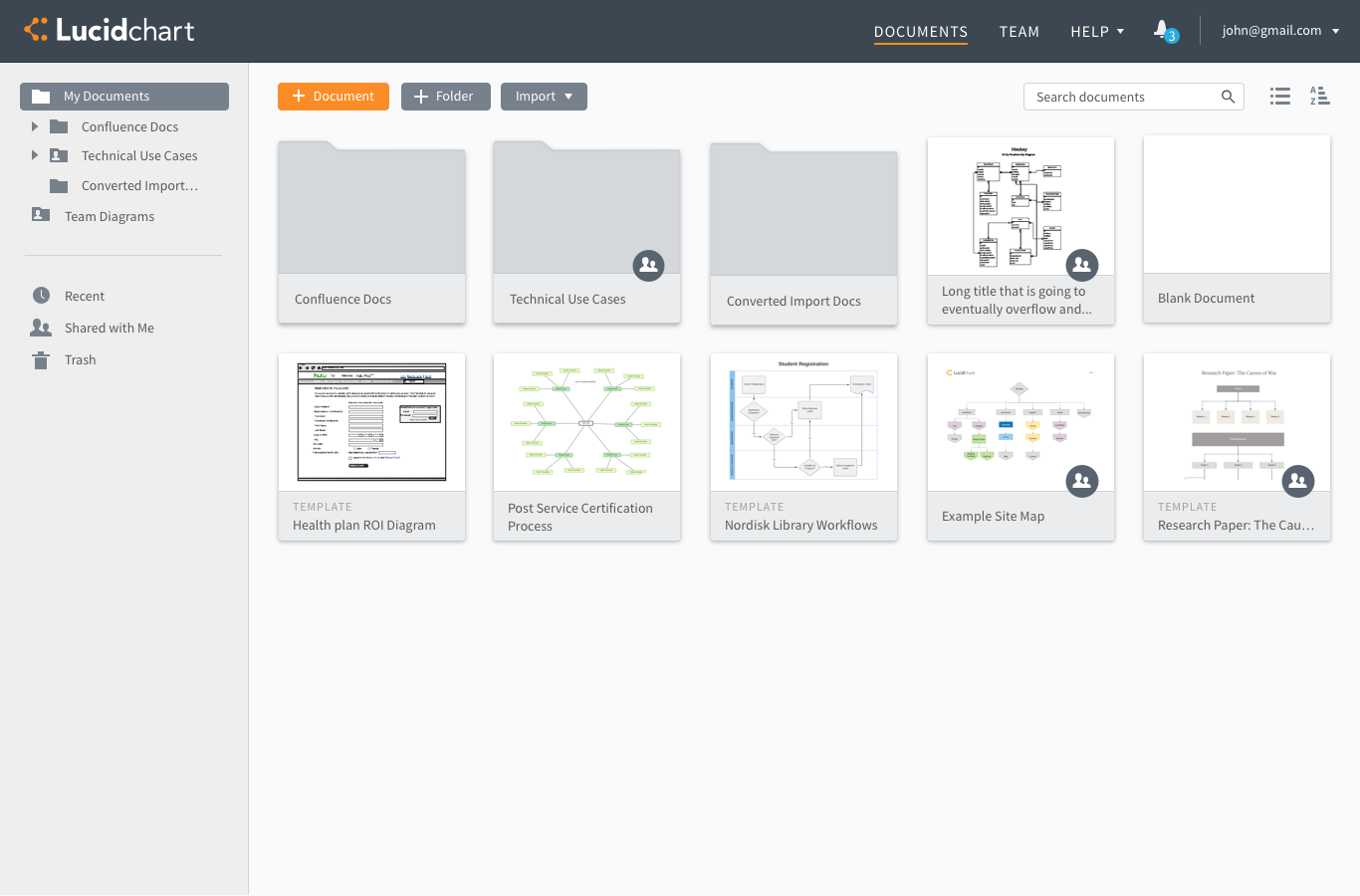Image resolution: width=1360 pixels, height=896 pixels.
Task: Click the My Documents folder icon
Action: pyautogui.click(x=41, y=97)
